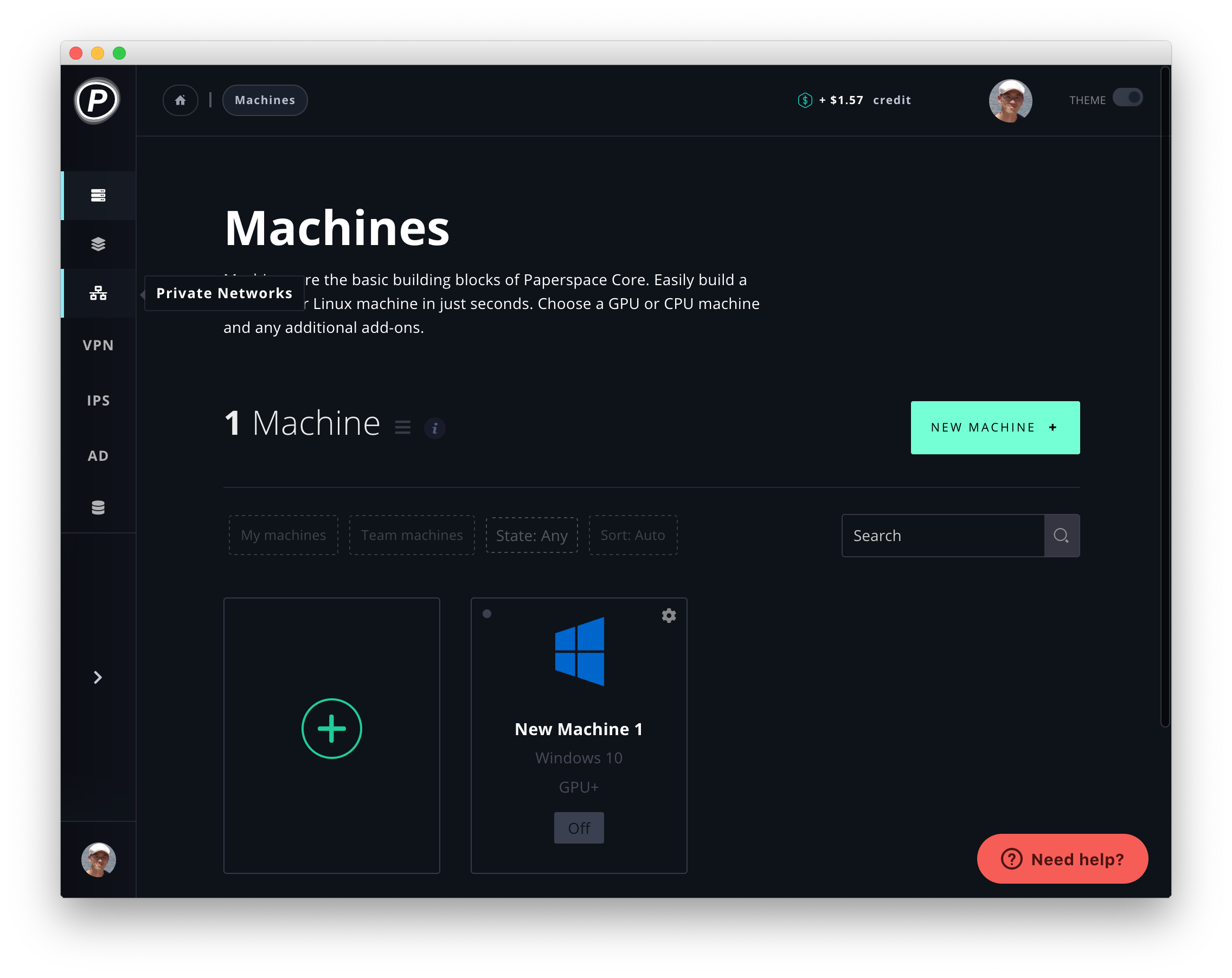Open the layers stack sidebar icon
Image resolution: width=1232 pixels, height=978 pixels.
coord(98,244)
